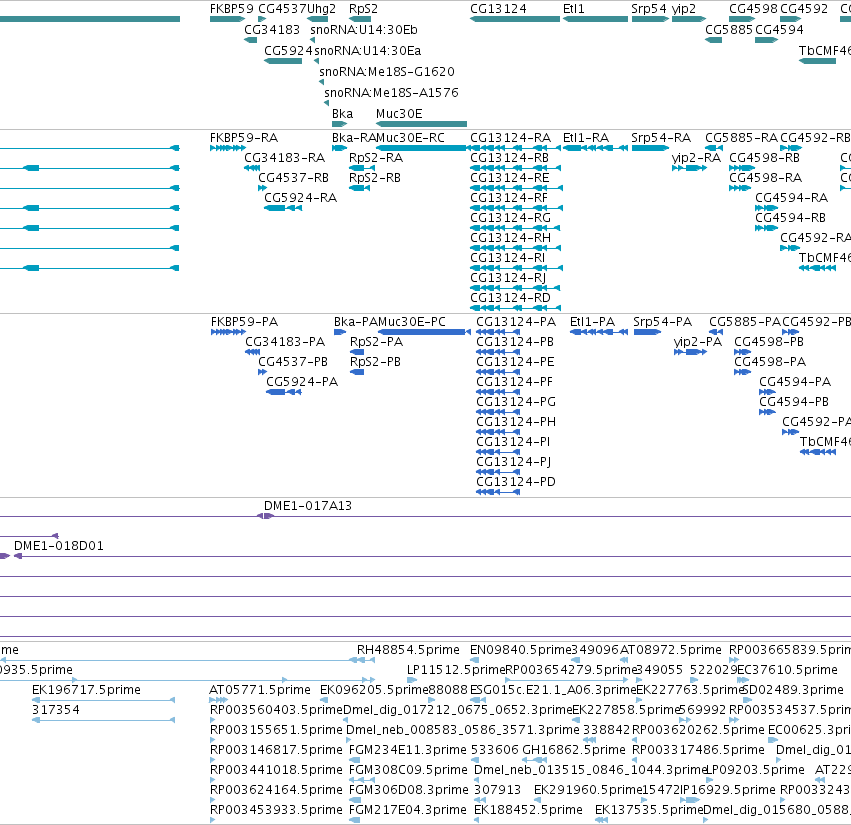
Task: Select the CG34183 gene label
Action: (272, 29)
